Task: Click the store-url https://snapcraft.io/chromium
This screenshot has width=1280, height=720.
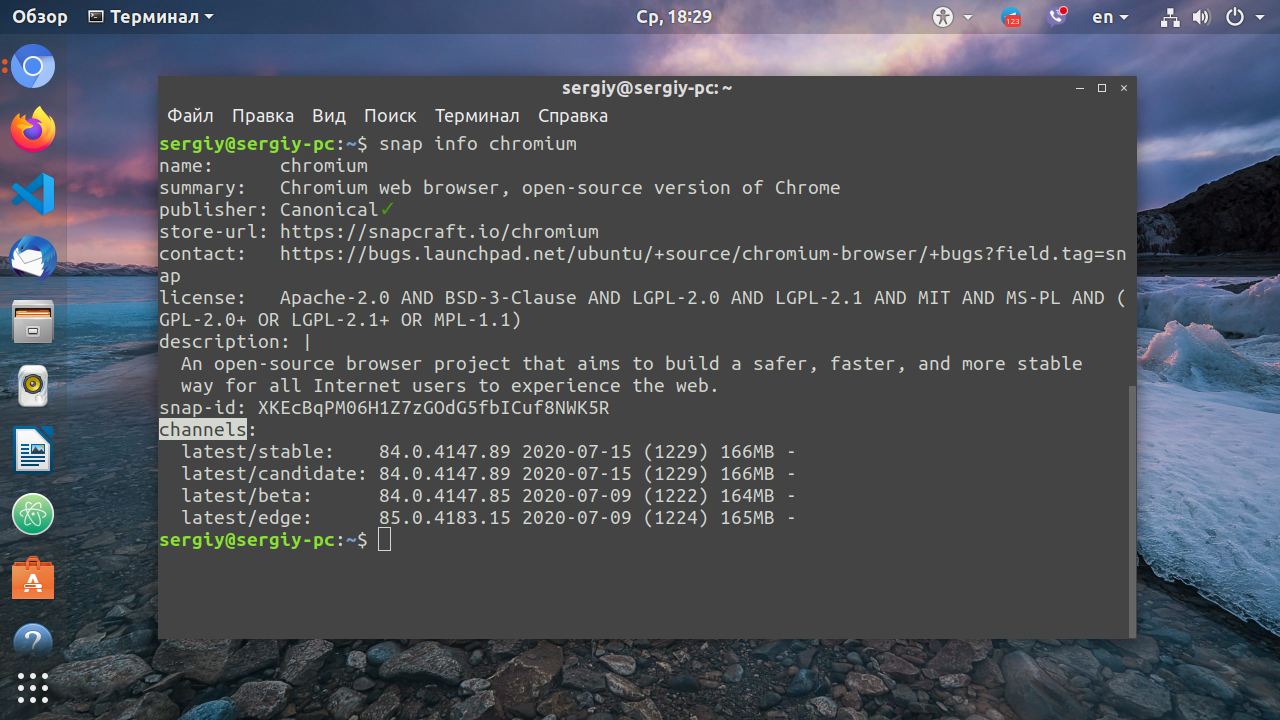Action: tap(439, 232)
